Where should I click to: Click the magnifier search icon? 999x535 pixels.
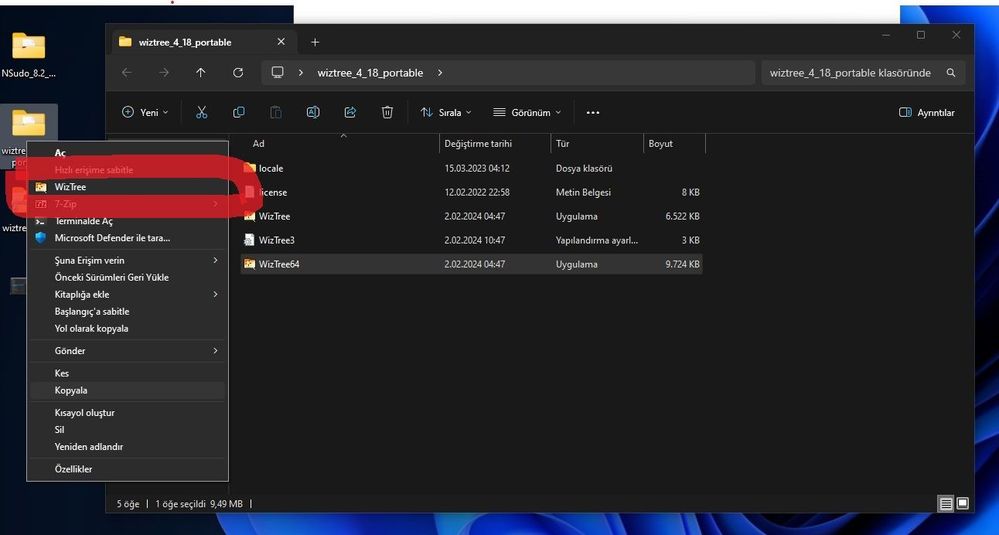tap(951, 73)
